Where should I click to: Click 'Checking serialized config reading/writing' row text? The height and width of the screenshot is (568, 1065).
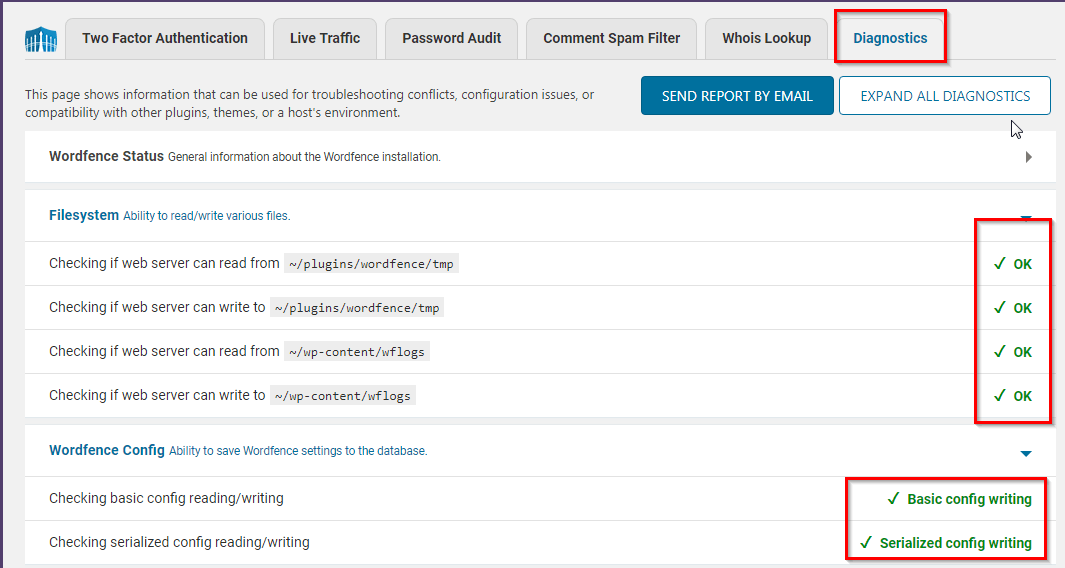coord(179,542)
